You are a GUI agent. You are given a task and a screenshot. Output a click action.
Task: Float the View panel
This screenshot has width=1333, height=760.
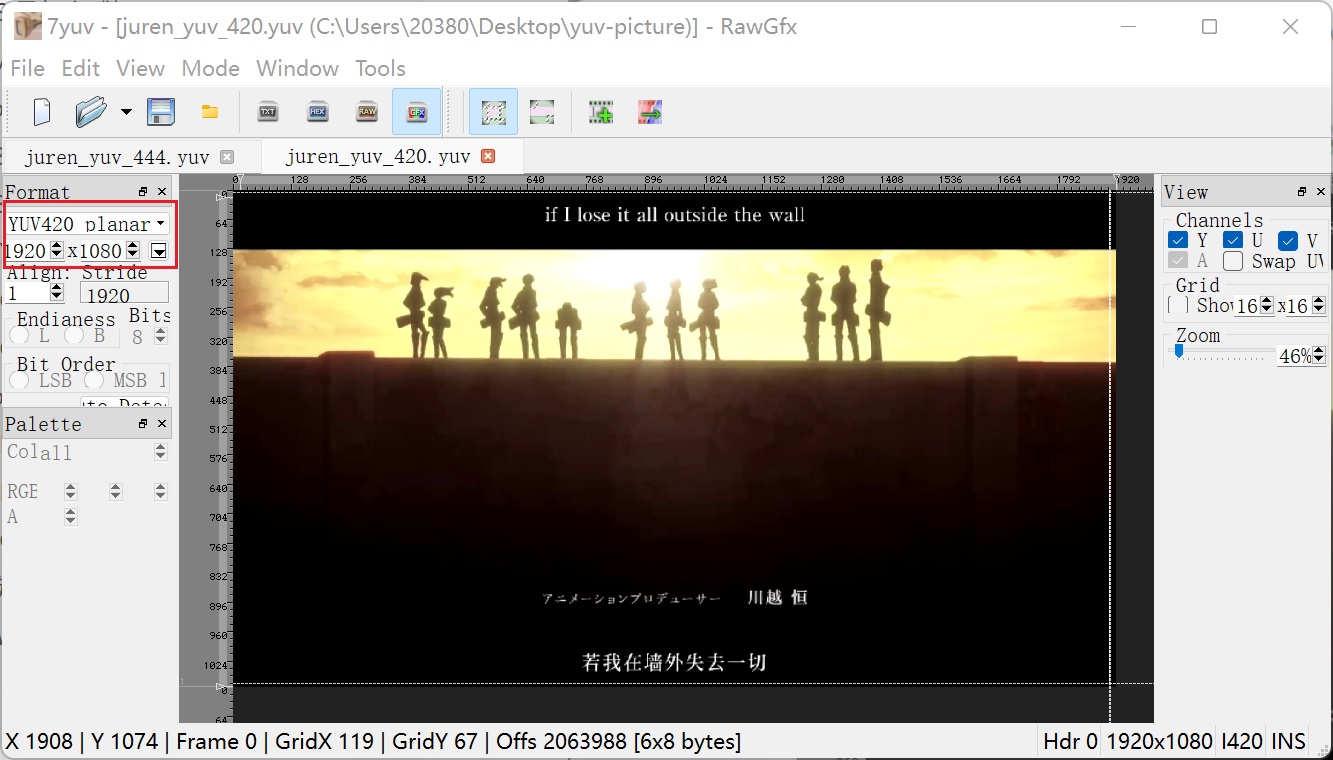1301,191
